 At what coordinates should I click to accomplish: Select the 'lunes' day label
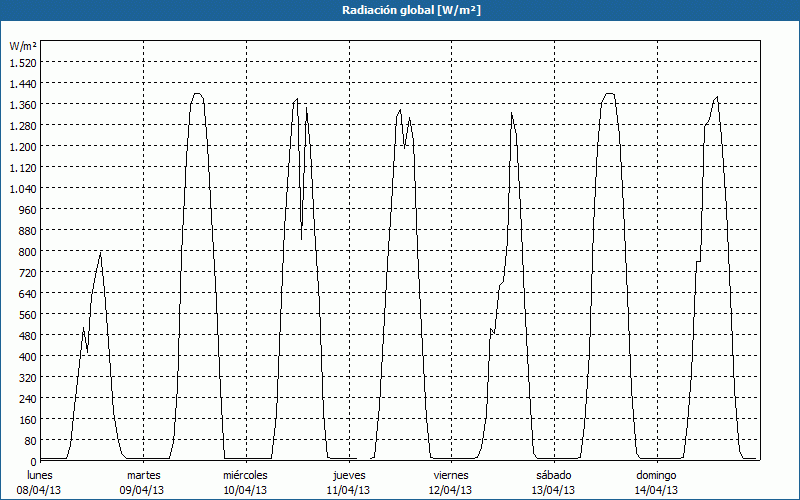[40, 475]
